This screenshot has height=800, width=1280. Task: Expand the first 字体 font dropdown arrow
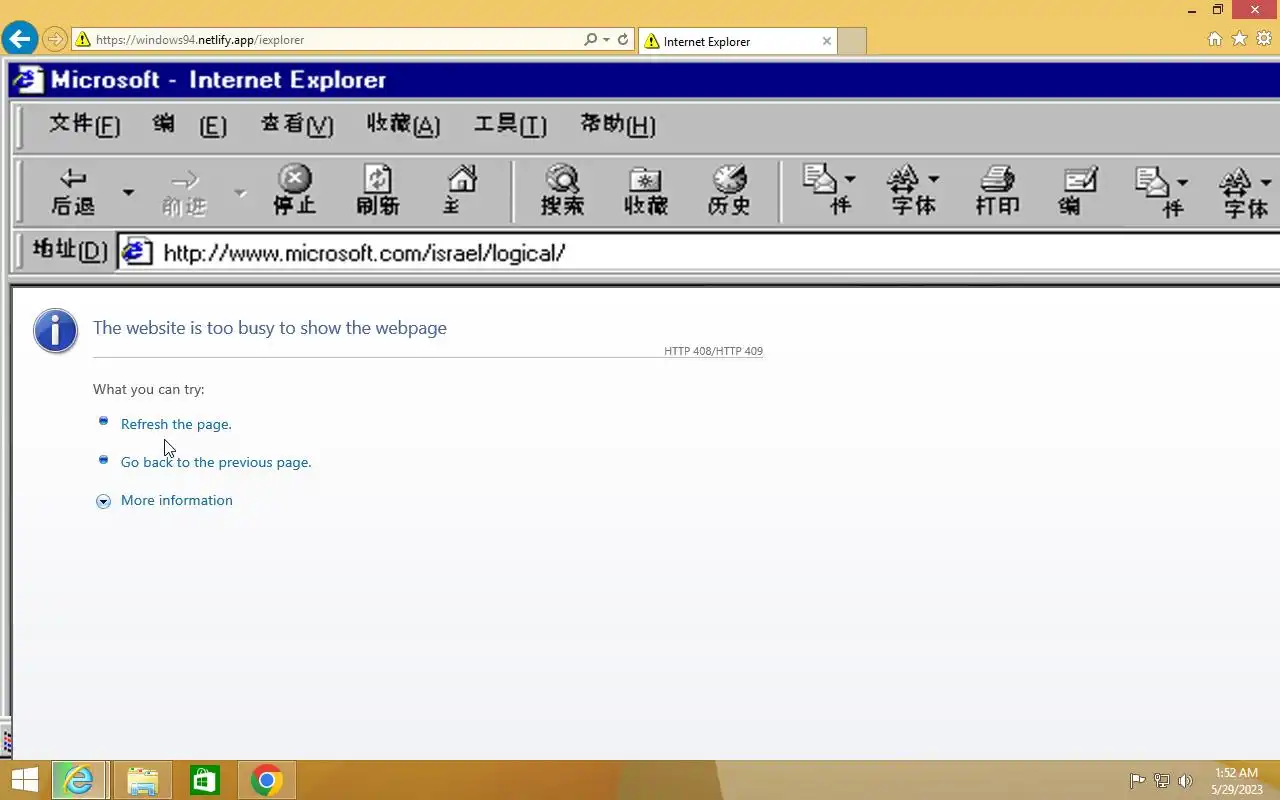click(x=934, y=180)
